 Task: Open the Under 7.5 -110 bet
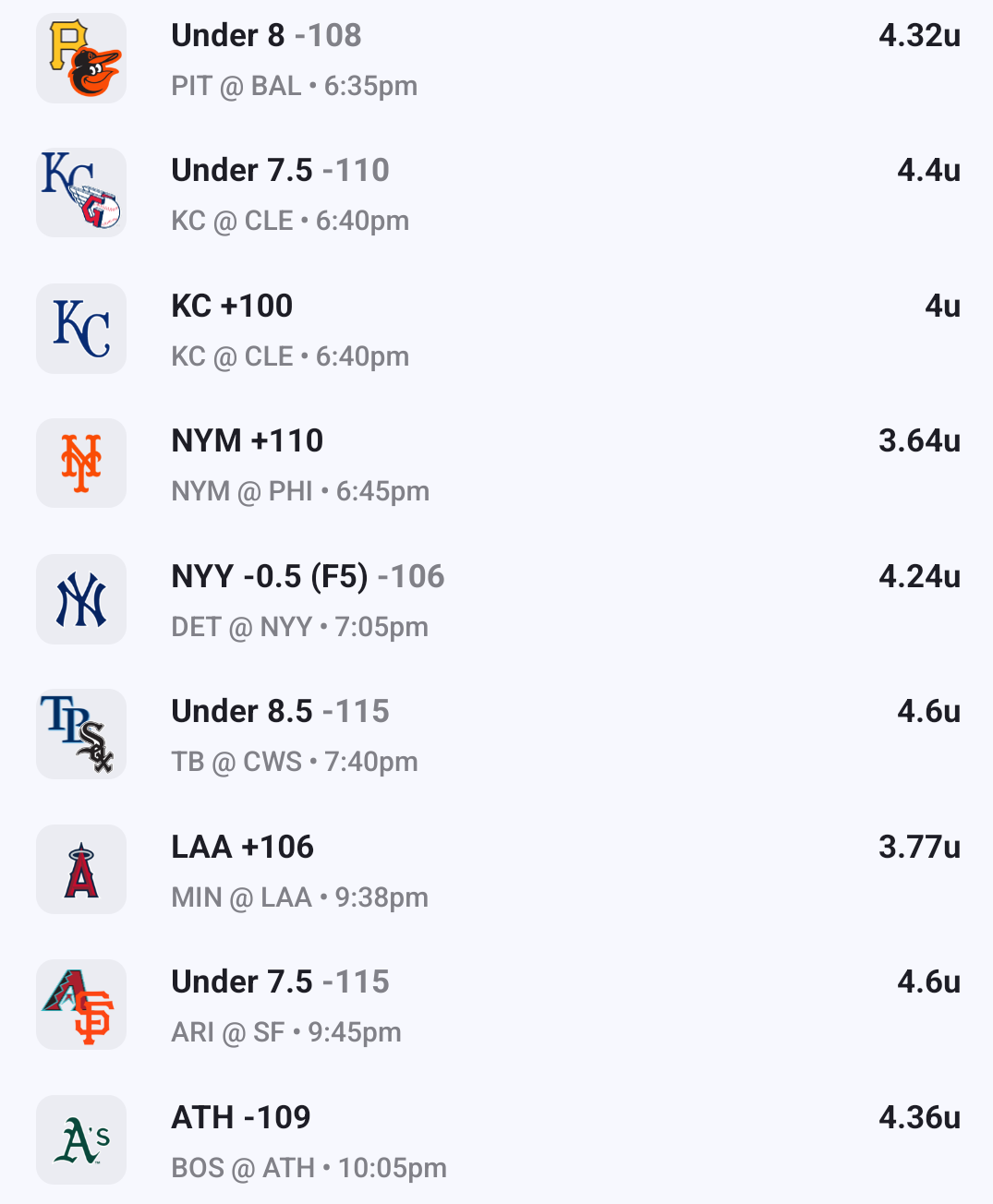280,170
